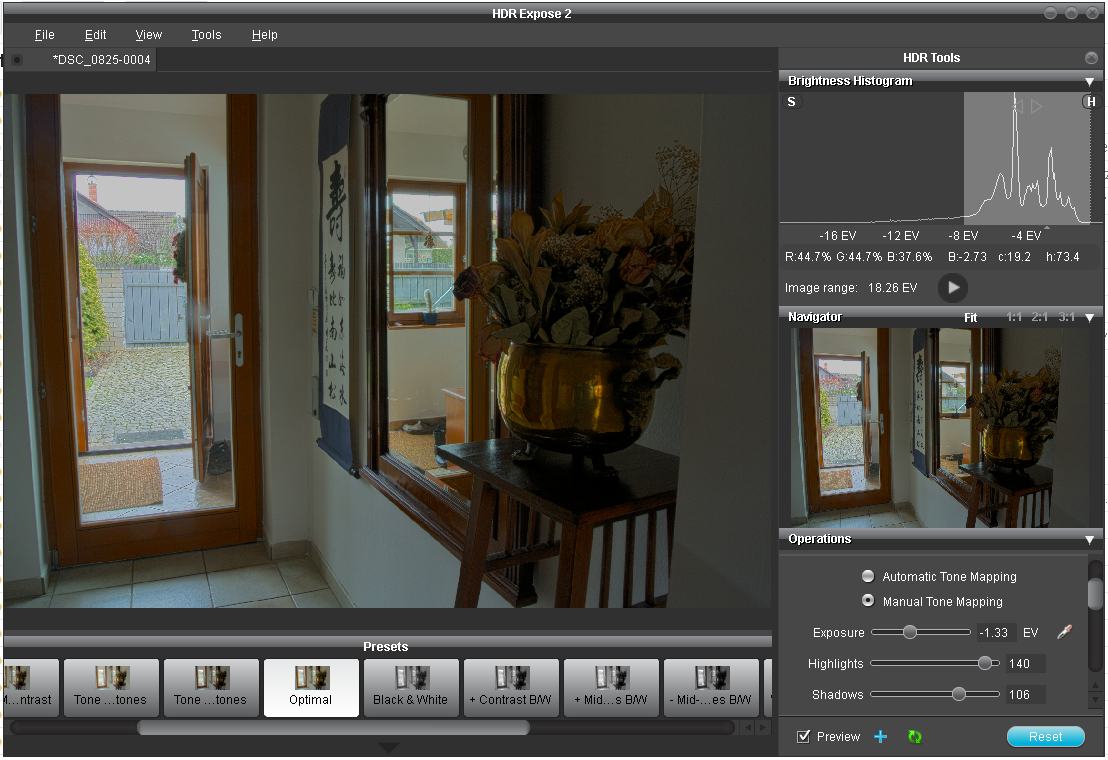Toggle the Preview checkbox
Screen dimensions: 1108x760
point(803,737)
